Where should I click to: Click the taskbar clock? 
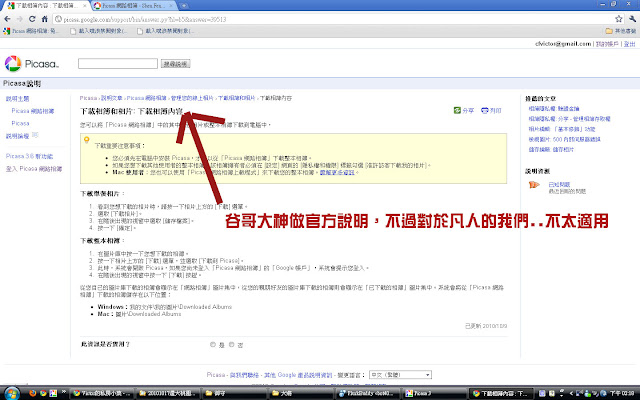(x=621, y=393)
